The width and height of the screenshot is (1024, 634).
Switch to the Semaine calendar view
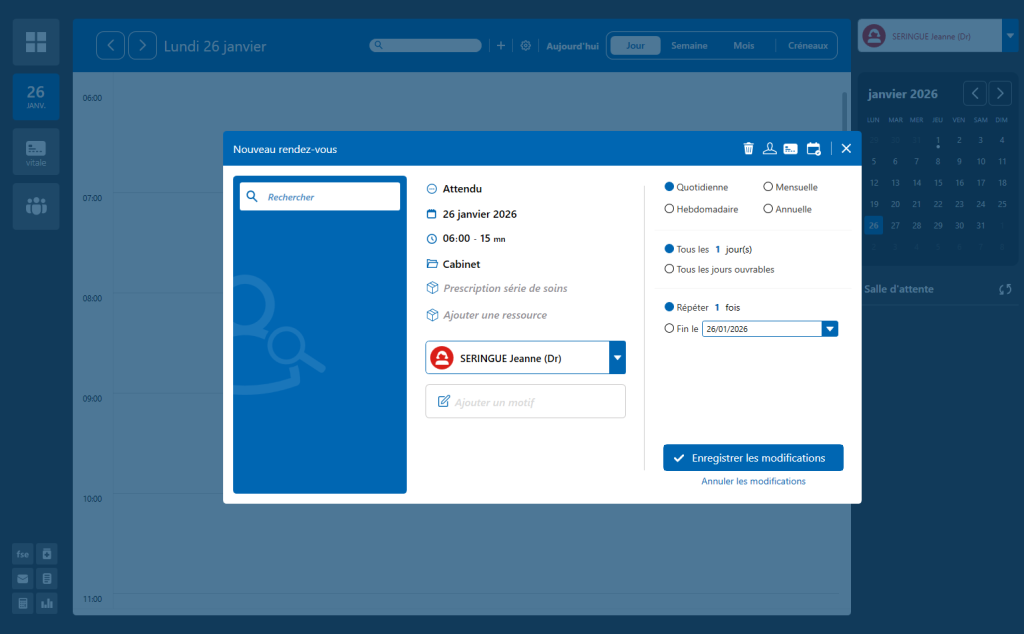click(x=689, y=46)
